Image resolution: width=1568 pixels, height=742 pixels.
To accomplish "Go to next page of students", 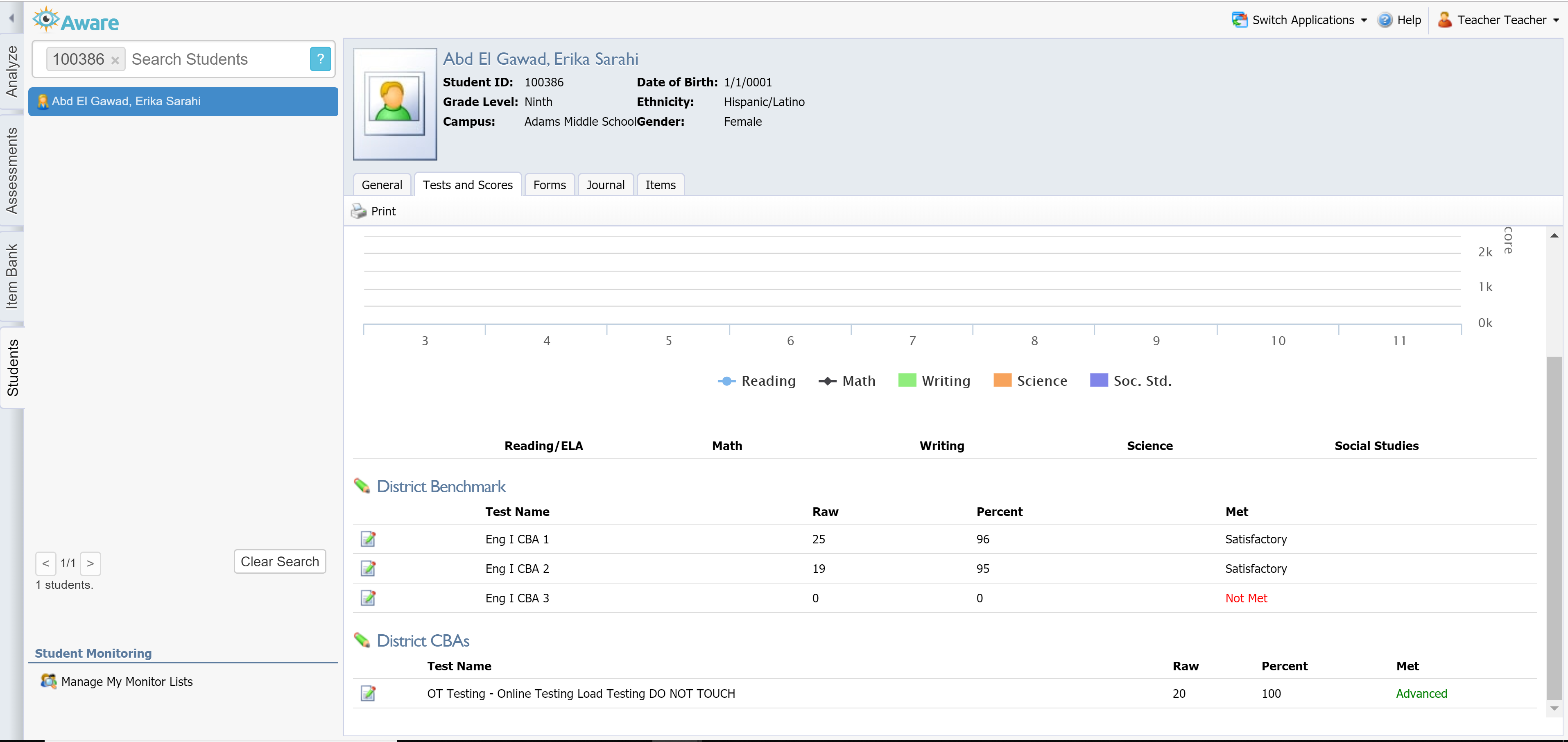I will point(90,563).
